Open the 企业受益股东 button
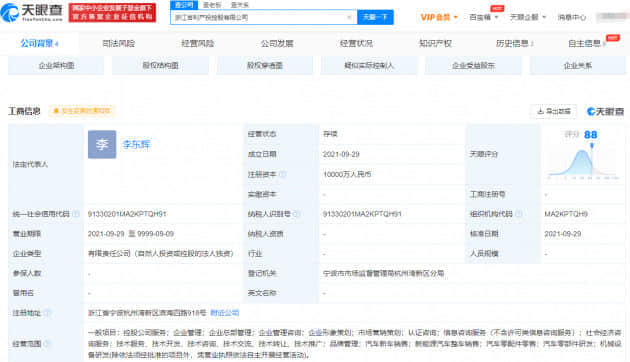The width and height of the screenshot is (630, 362). tap(473, 65)
